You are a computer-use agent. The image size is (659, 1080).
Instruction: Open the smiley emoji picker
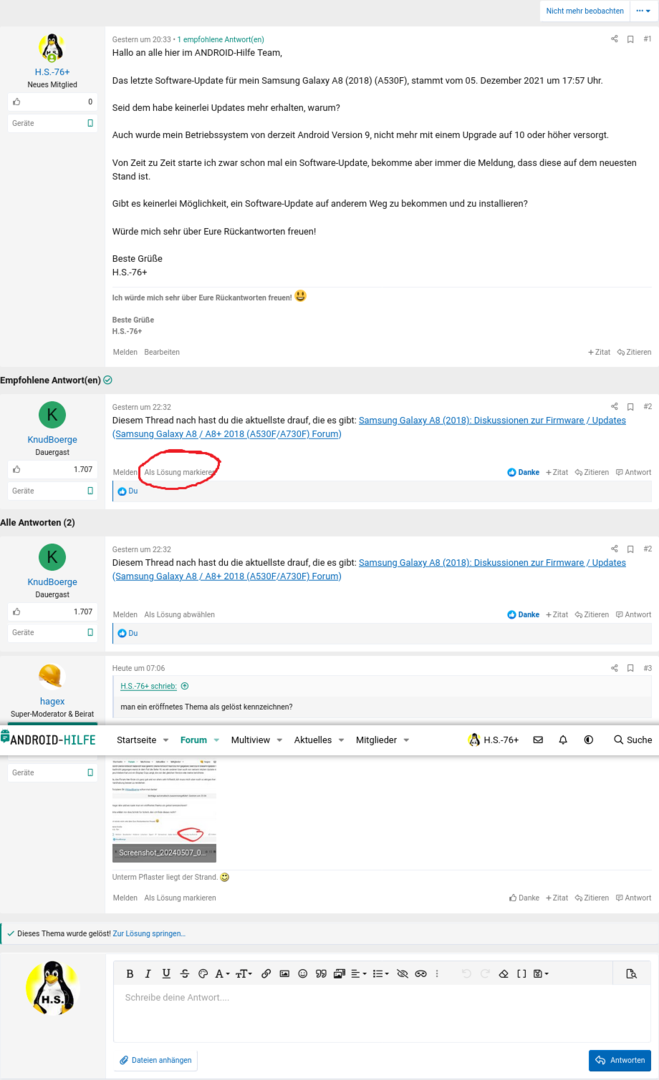(x=303, y=974)
